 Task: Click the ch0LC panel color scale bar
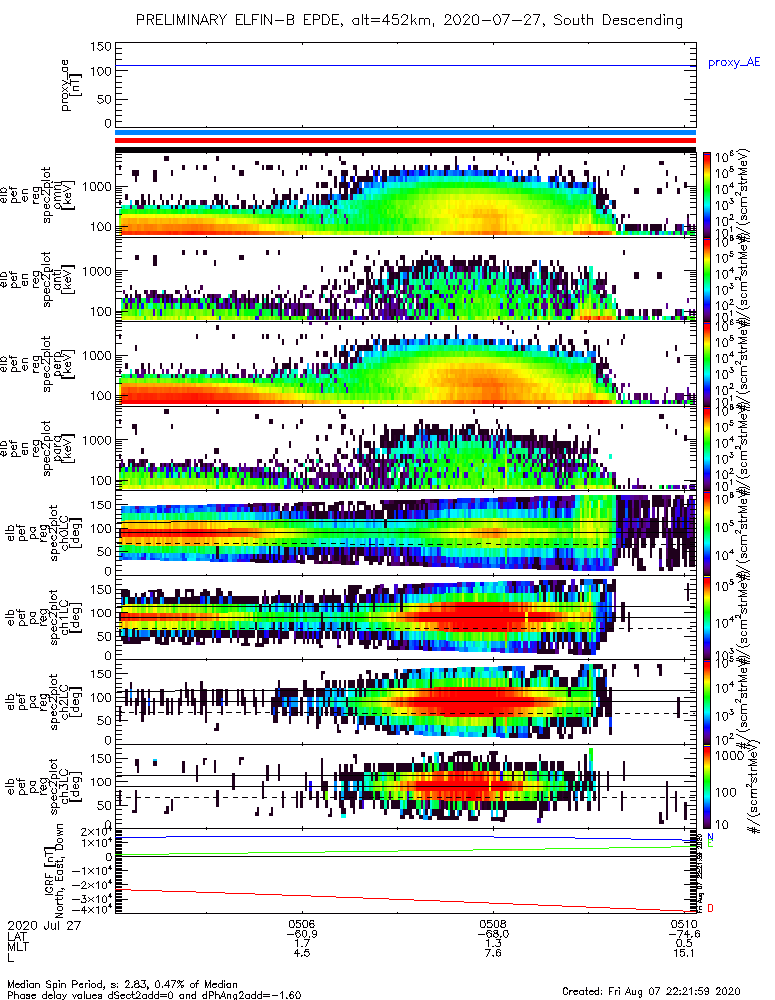coord(707,532)
